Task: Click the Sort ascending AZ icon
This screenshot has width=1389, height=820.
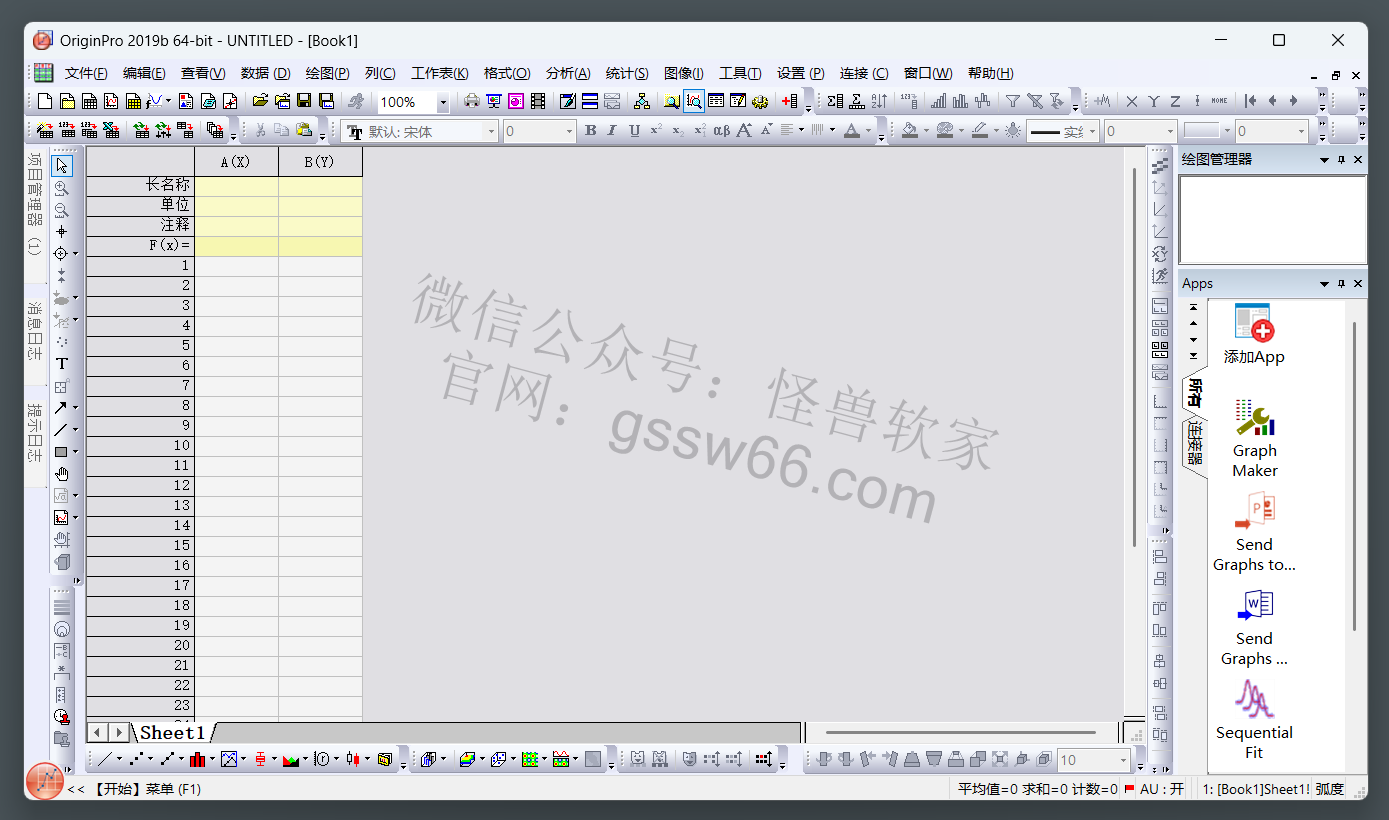Action: 879,101
